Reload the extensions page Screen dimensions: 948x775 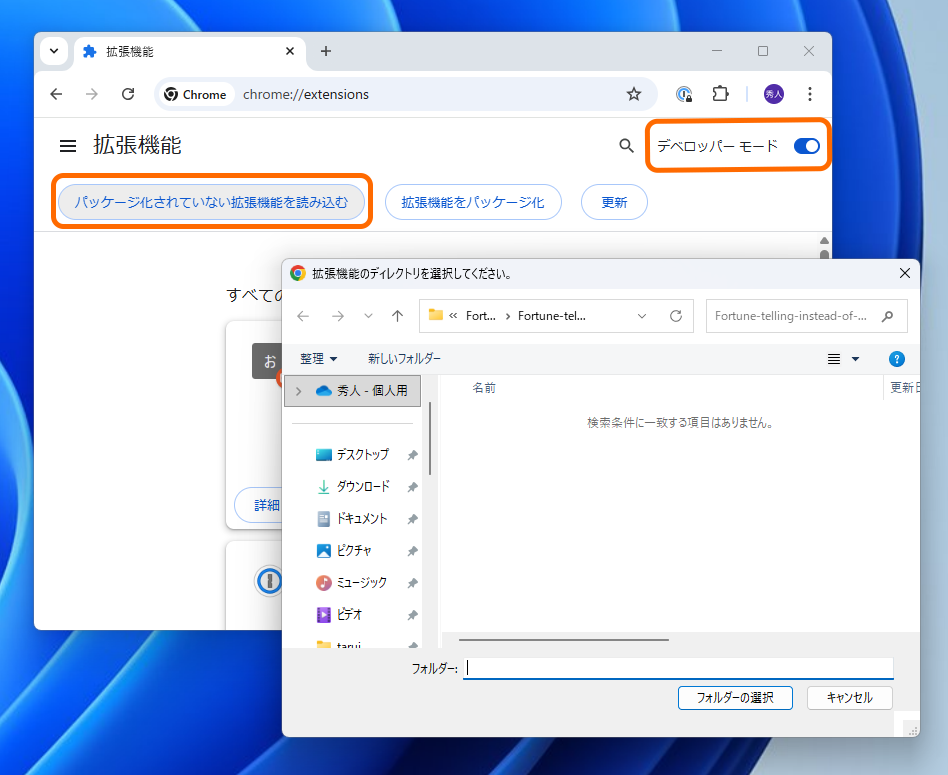128,94
